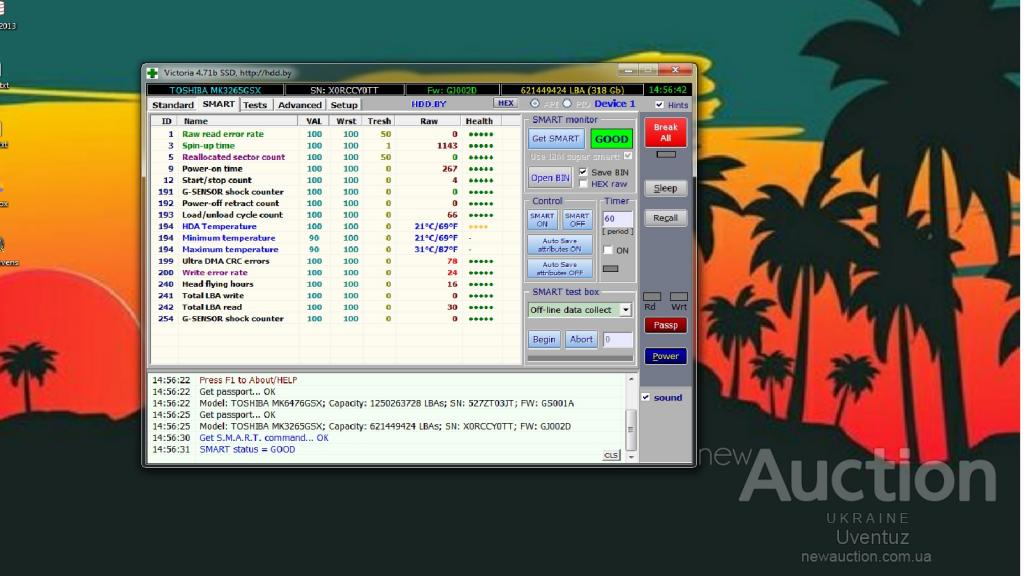Open the Advanced tab

click(x=300, y=105)
